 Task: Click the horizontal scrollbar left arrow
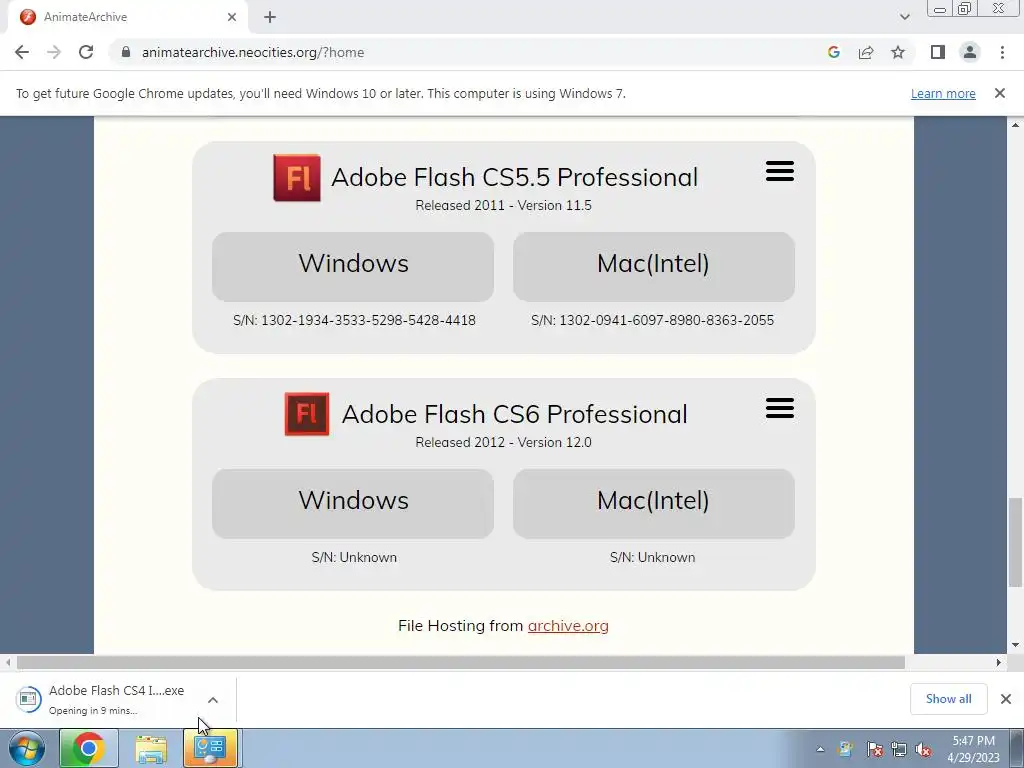pos(8,662)
